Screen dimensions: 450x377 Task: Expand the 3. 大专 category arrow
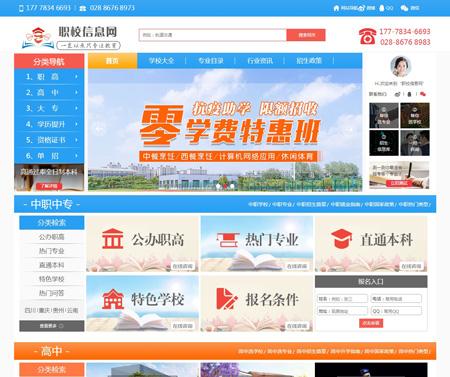[x=76, y=108]
